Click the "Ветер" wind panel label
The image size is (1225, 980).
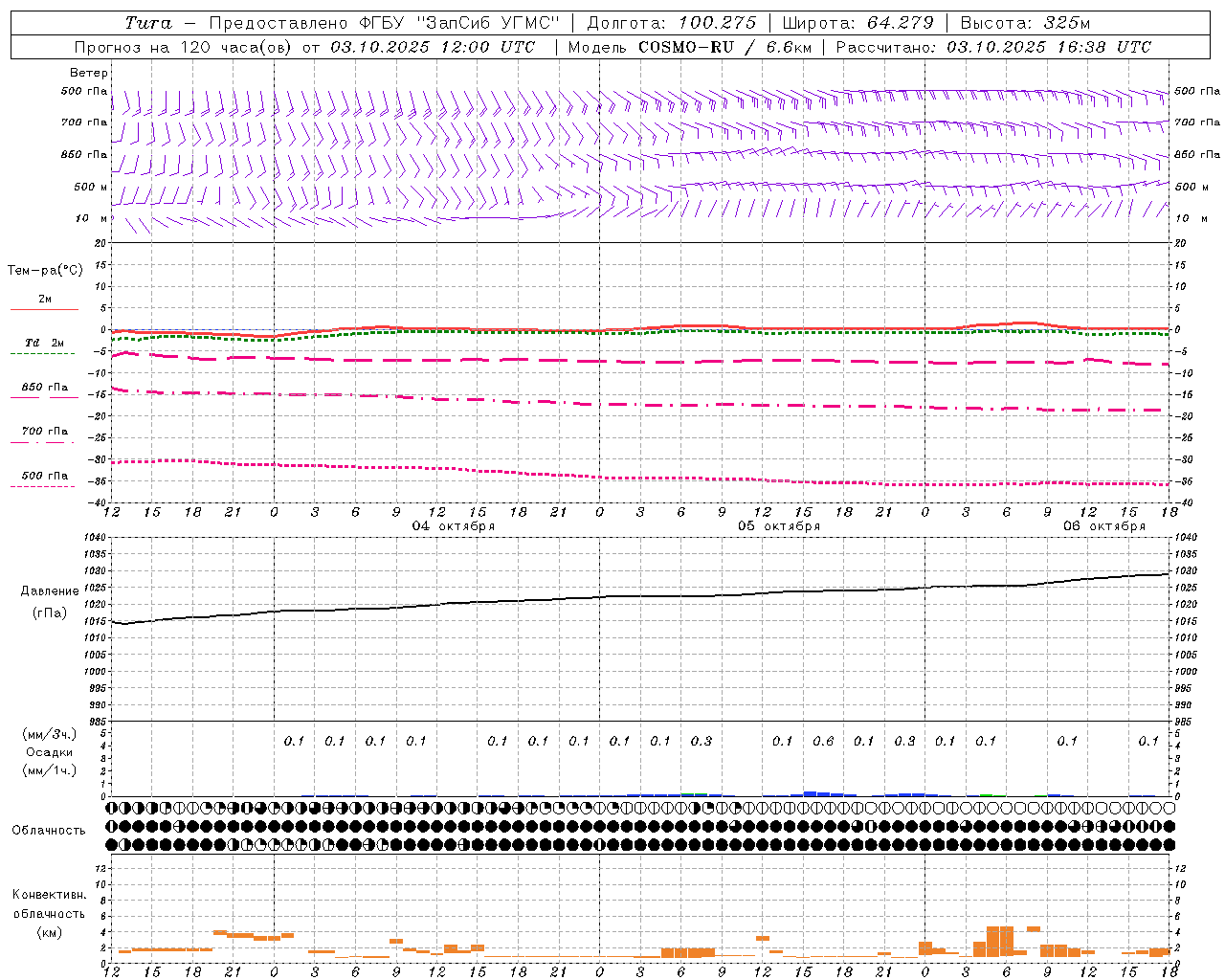tap(89, 73)
